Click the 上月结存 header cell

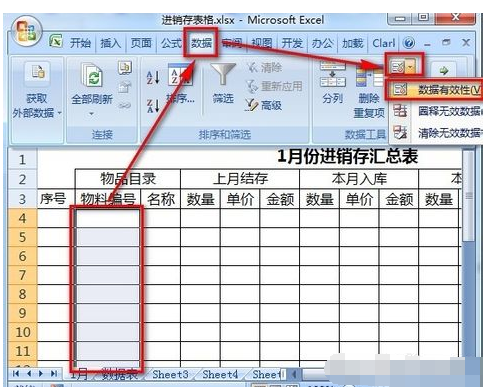(240, 179)
